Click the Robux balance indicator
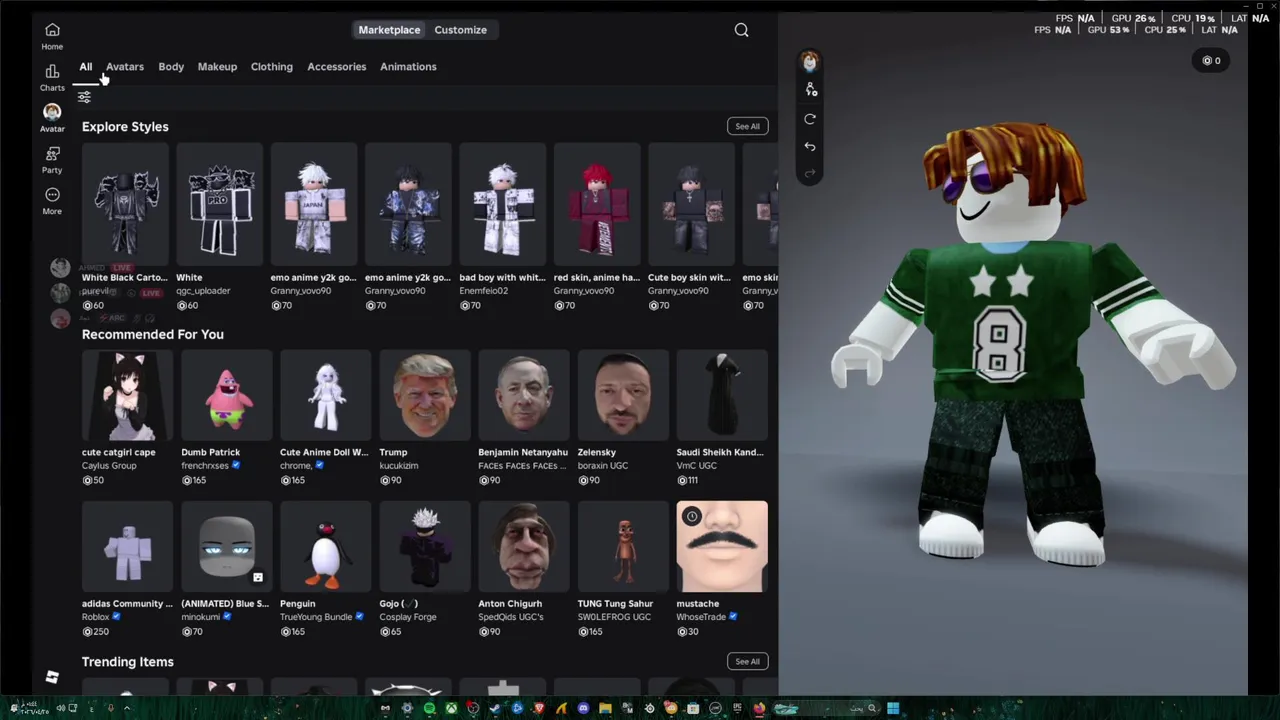Viewport: 1280px width, 720px height. pyautogui.click(x=1211, y=61)
